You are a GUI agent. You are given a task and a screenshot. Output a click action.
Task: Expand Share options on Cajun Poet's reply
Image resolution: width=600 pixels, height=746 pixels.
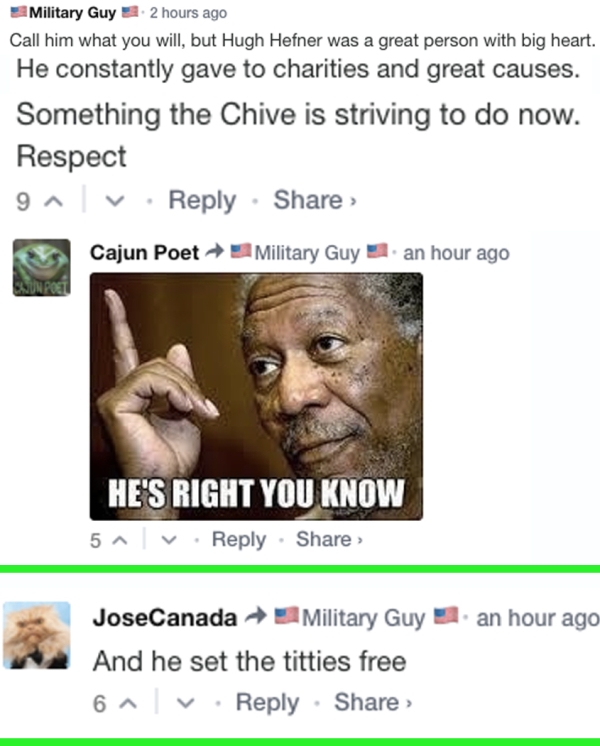(x=329, y=540)
